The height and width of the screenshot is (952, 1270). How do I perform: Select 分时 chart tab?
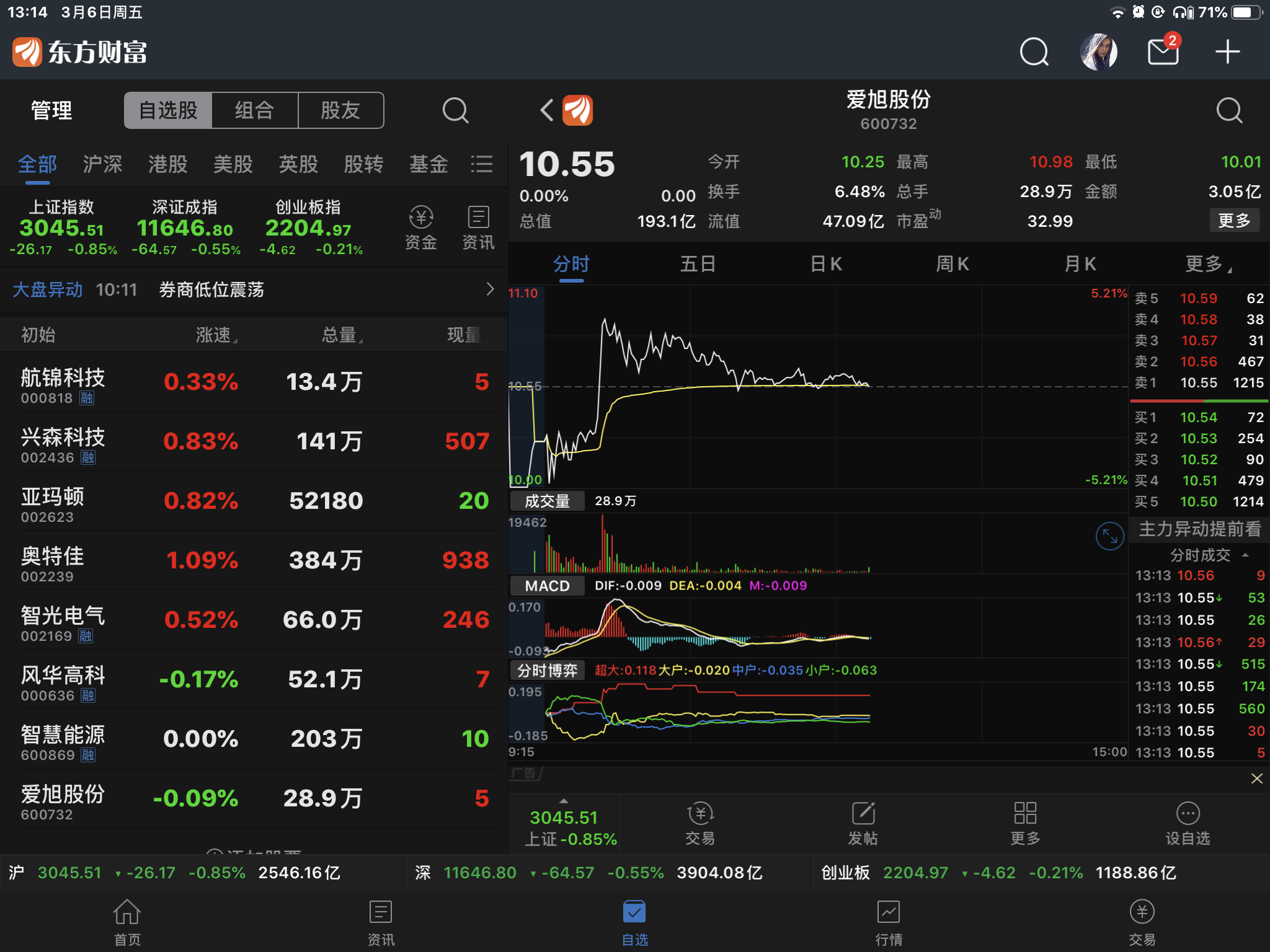tap(571, 264)
